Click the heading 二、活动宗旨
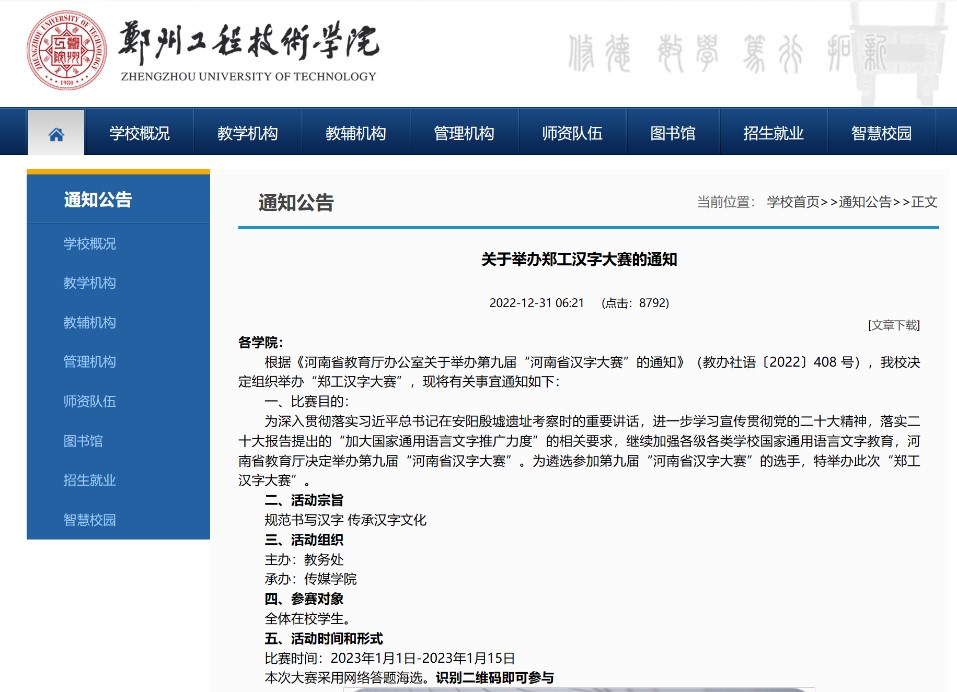The width and height of the screenshot is (957, 692). pyautogui.click(x=304, y=500)
